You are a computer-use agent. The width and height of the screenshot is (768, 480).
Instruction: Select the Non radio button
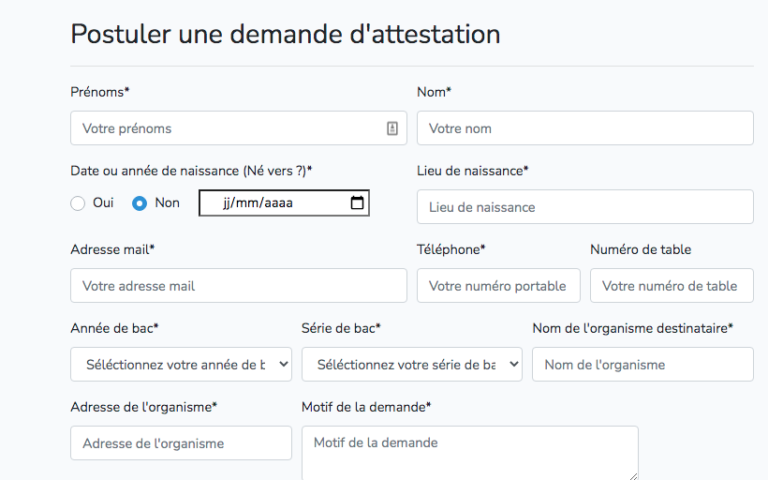coord(140,203)
